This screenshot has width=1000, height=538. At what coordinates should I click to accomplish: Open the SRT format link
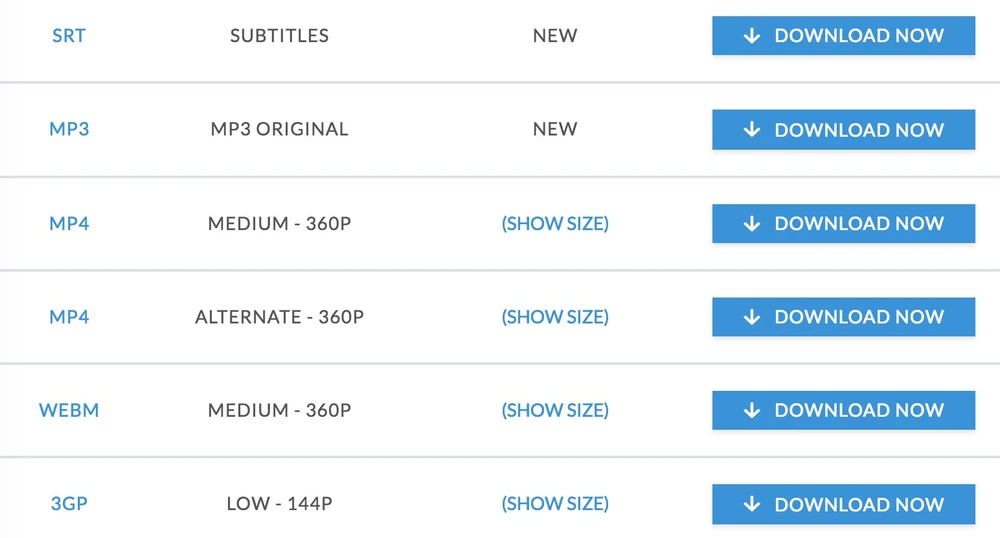[69, 36]
